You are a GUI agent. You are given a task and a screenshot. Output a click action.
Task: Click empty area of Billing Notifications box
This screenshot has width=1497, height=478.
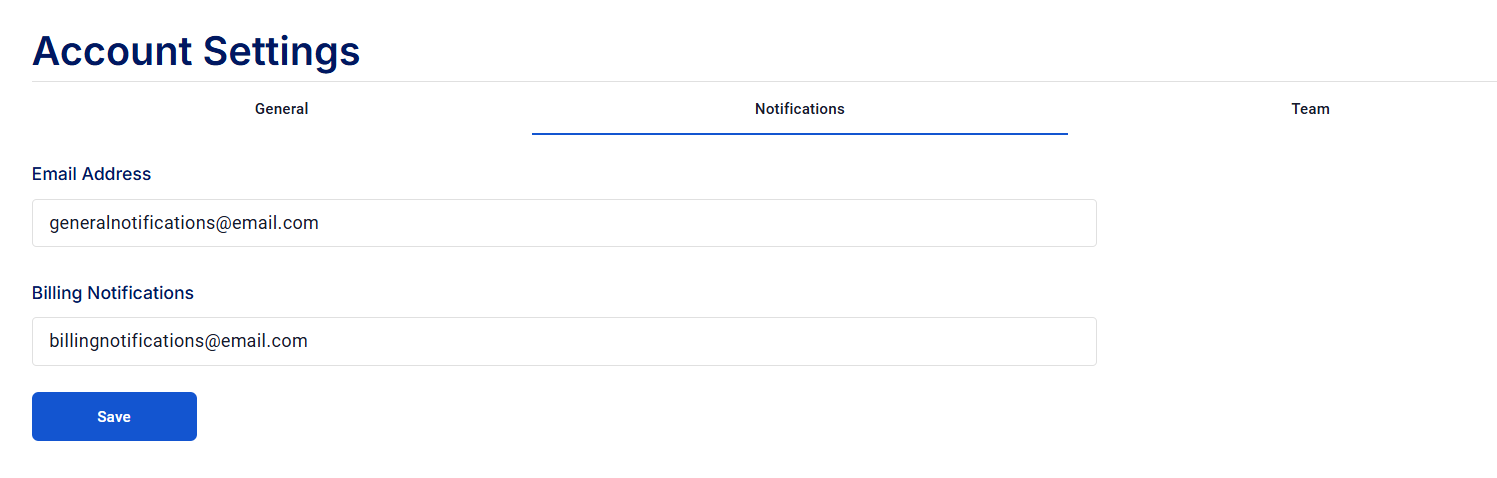point(700,341)
